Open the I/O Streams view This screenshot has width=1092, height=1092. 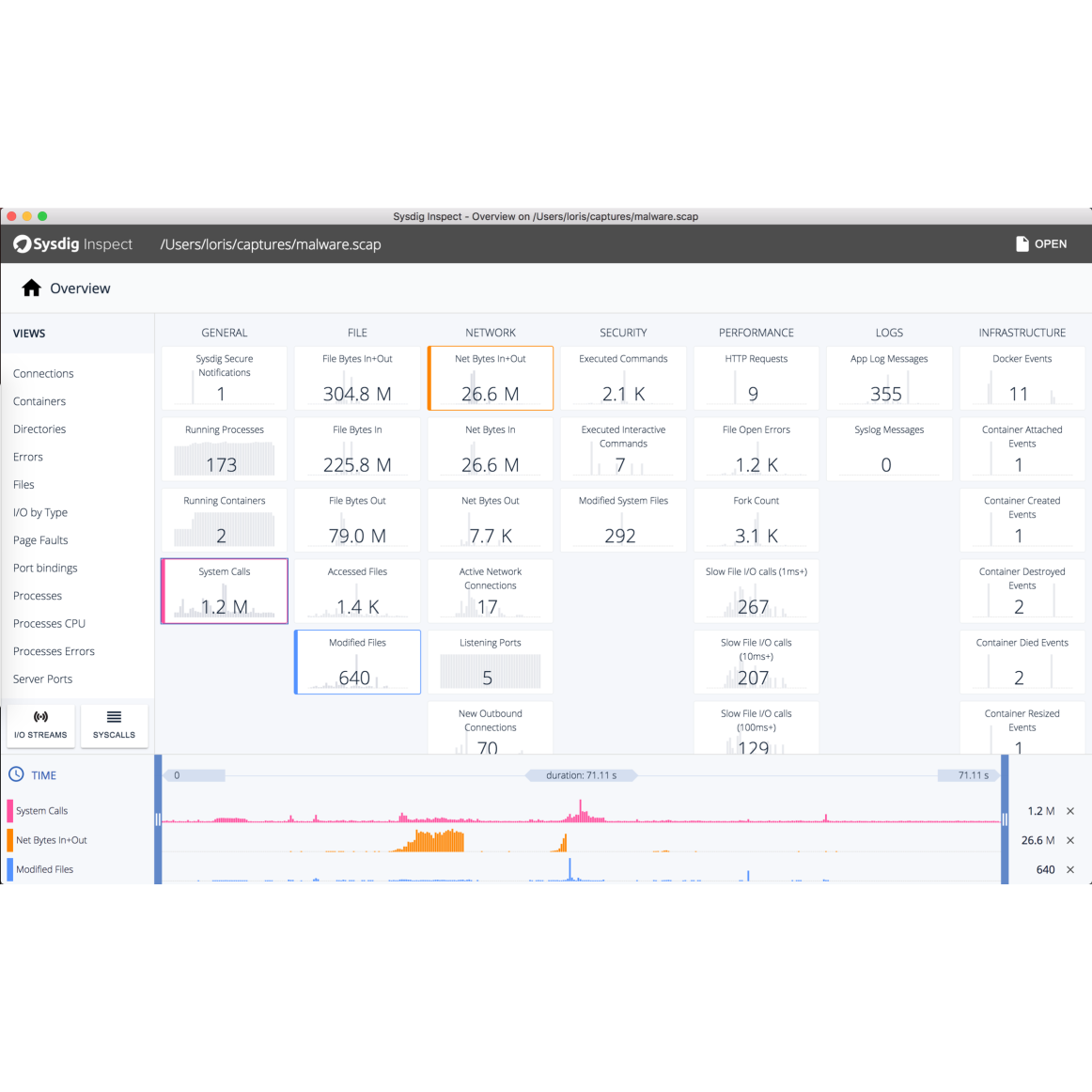[40, 725]
